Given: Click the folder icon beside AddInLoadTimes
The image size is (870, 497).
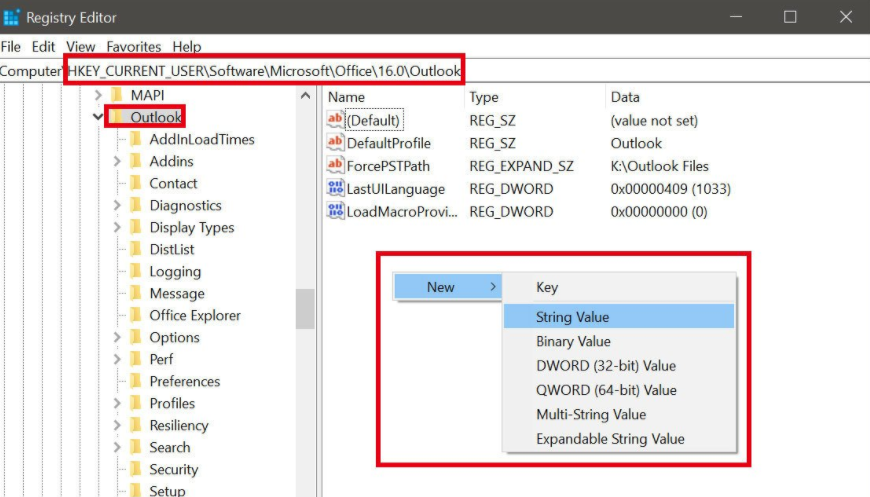Looking at the screenshot, I should (136, 140).
